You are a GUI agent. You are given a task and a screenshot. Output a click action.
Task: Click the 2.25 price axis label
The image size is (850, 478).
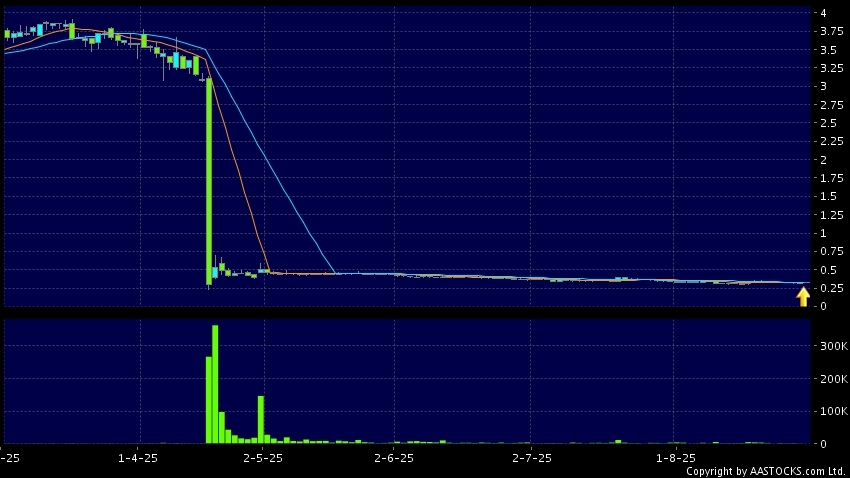coord(832,141)
